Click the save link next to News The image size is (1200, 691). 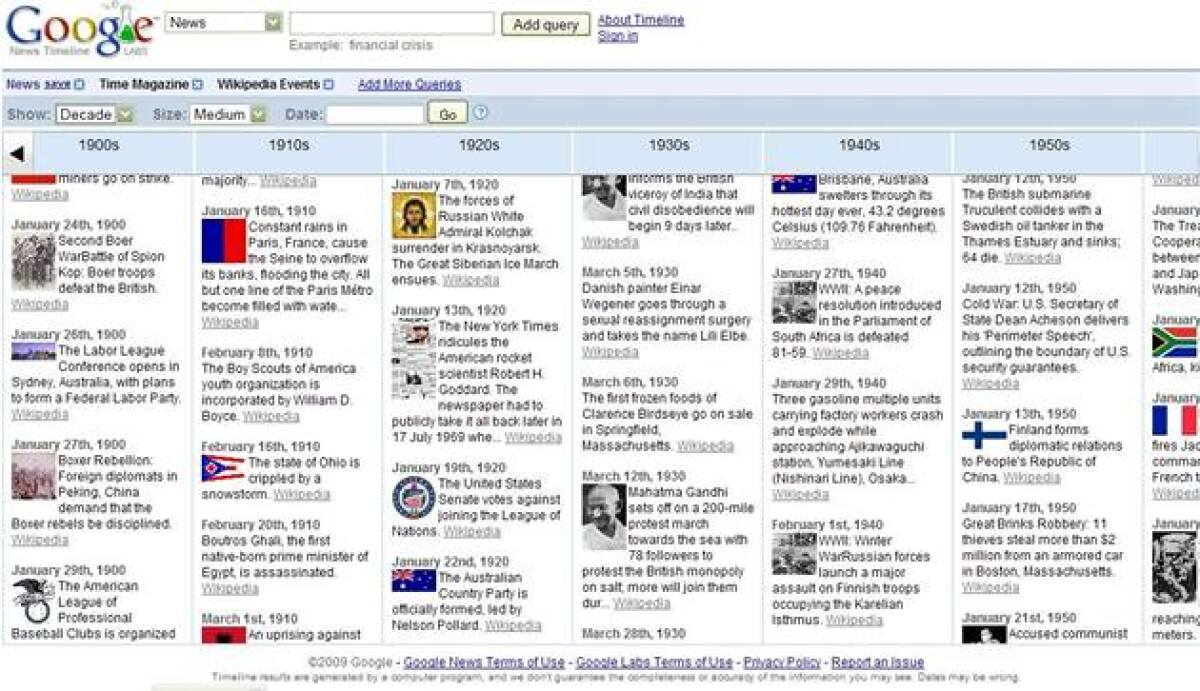click(57, 85)
